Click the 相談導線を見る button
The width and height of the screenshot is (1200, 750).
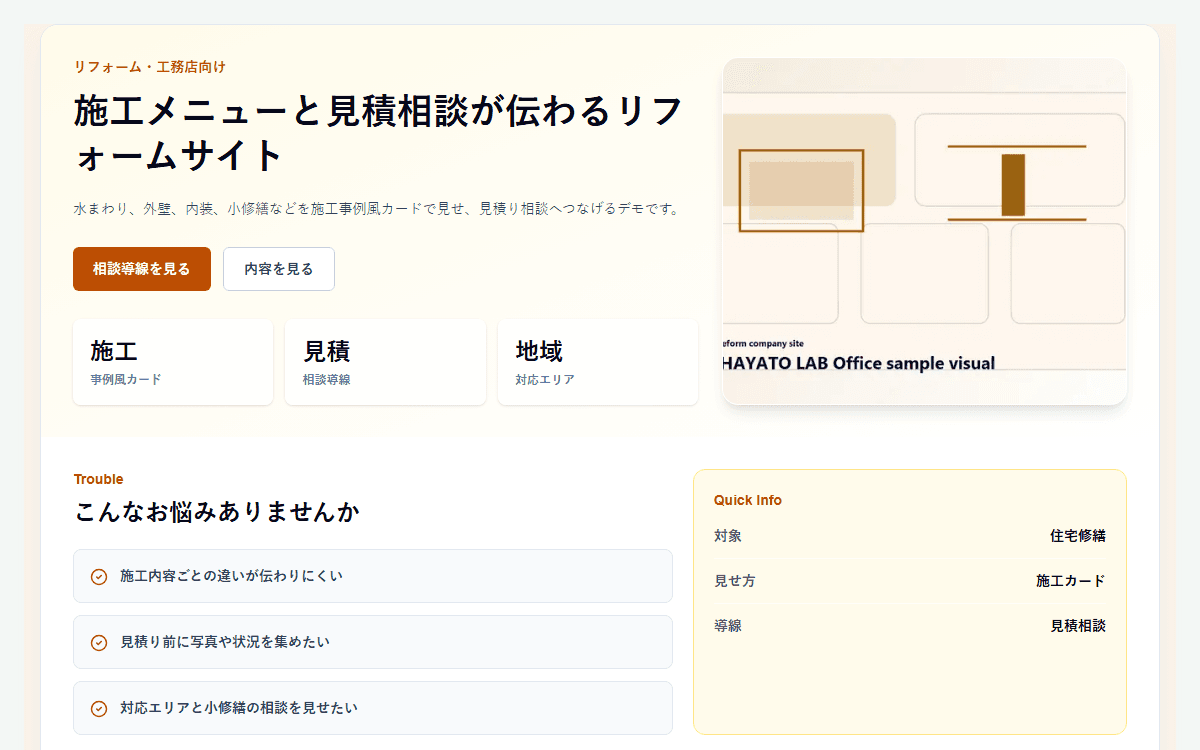(142, 269)
